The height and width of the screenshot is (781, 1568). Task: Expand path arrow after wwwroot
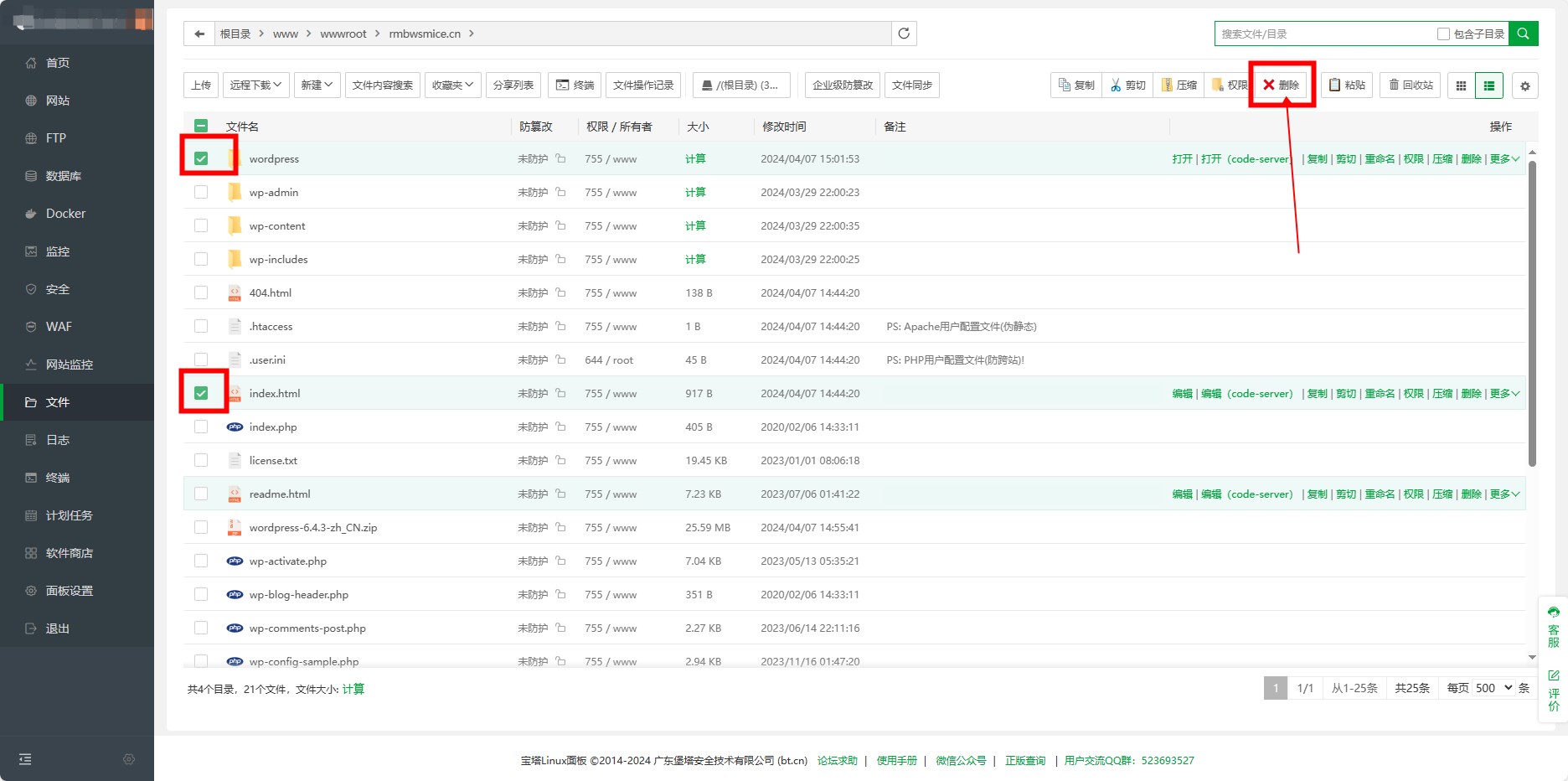378,34
